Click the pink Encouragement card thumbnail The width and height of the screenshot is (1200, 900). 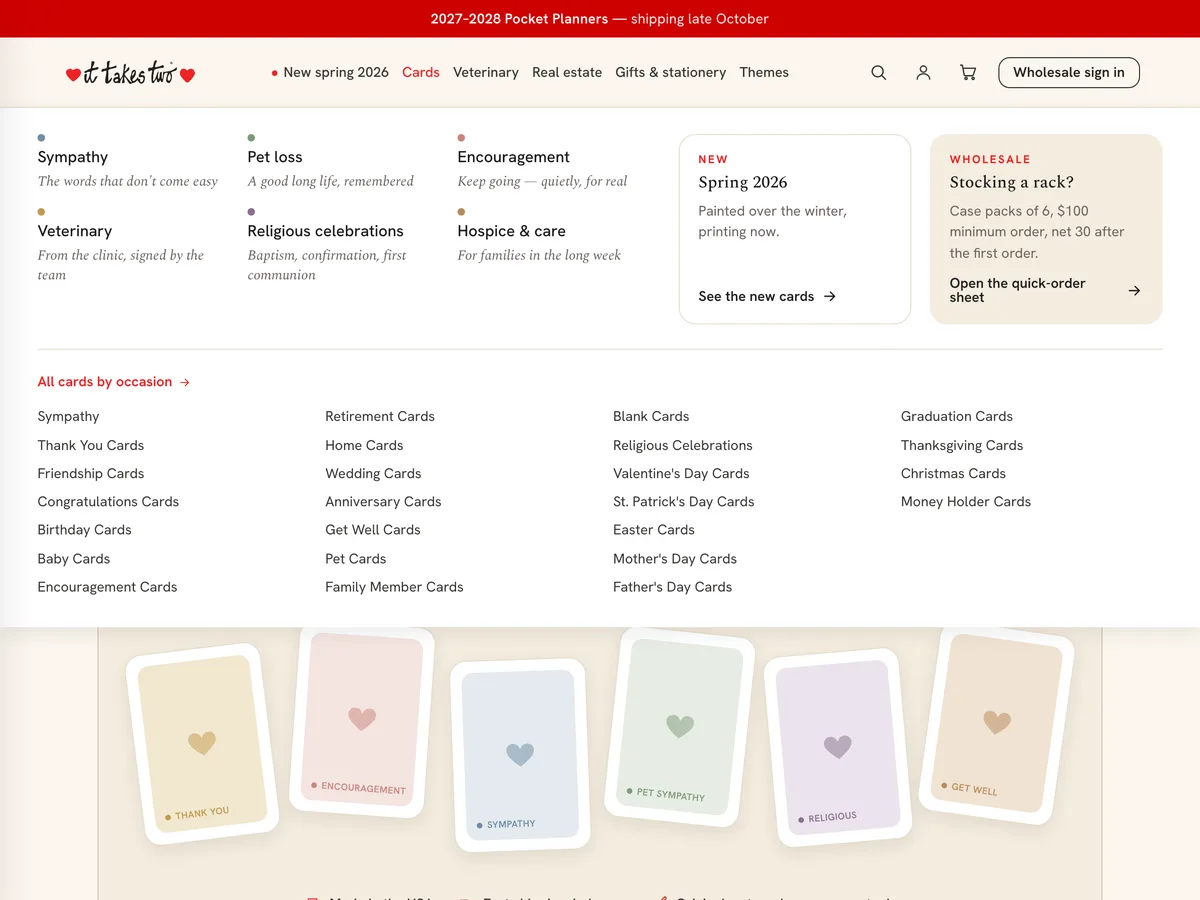point(362,724)
